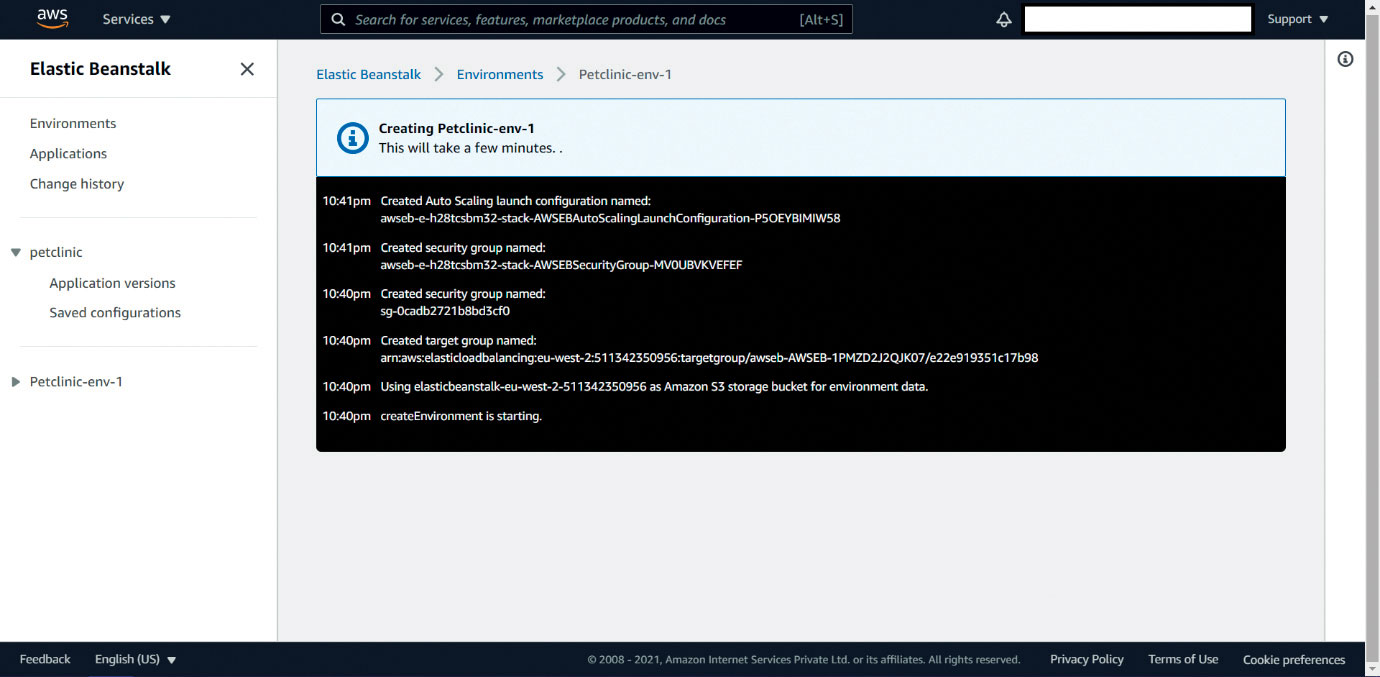Expand the Petclinic-env-1 tree node
The width and height of the screenshot is (1380, 677).
16,382
